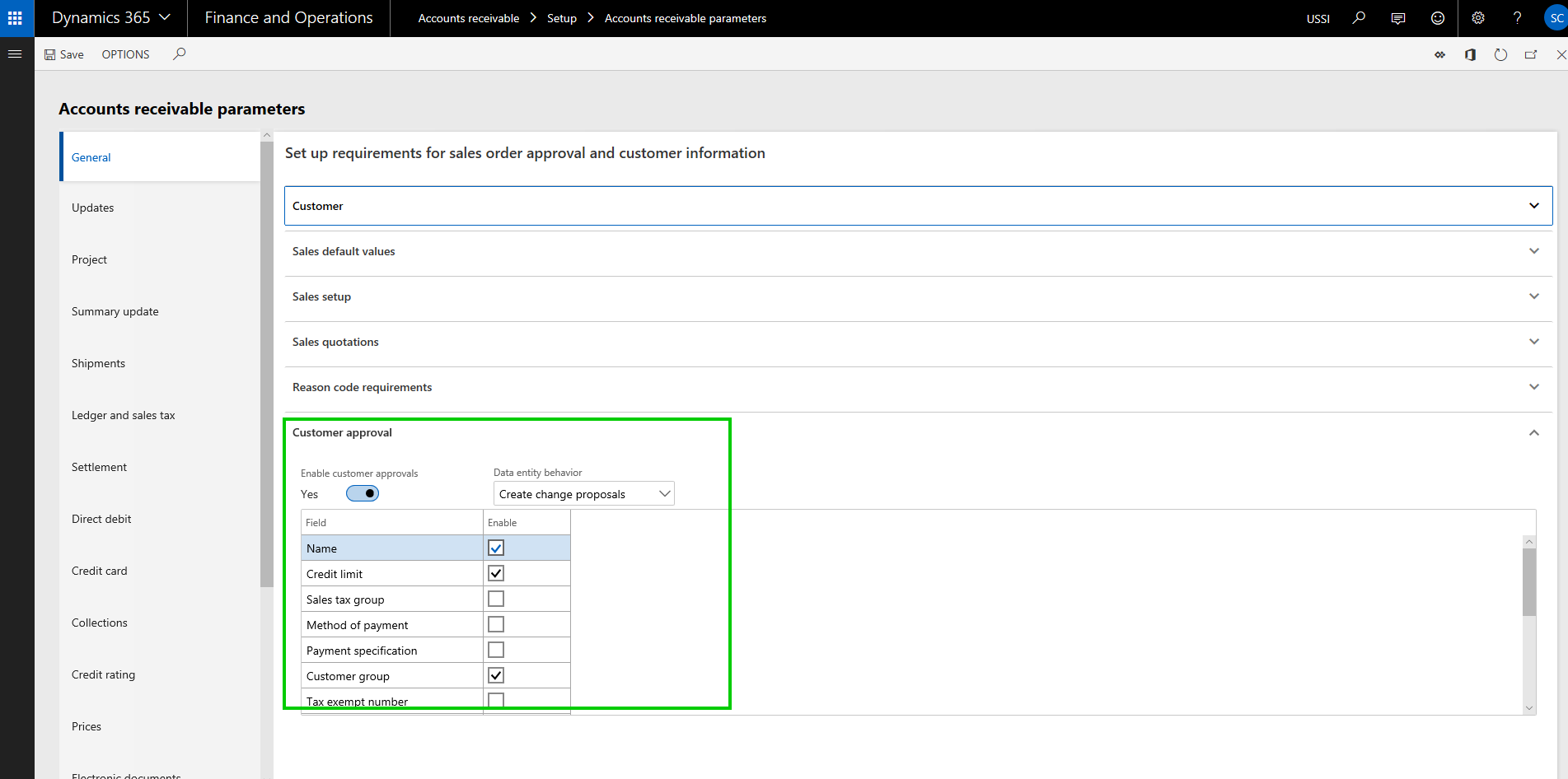Open the Data entity behavior dropdown
The width and height of the screenshot is (1568, 779).
point(583,494)
